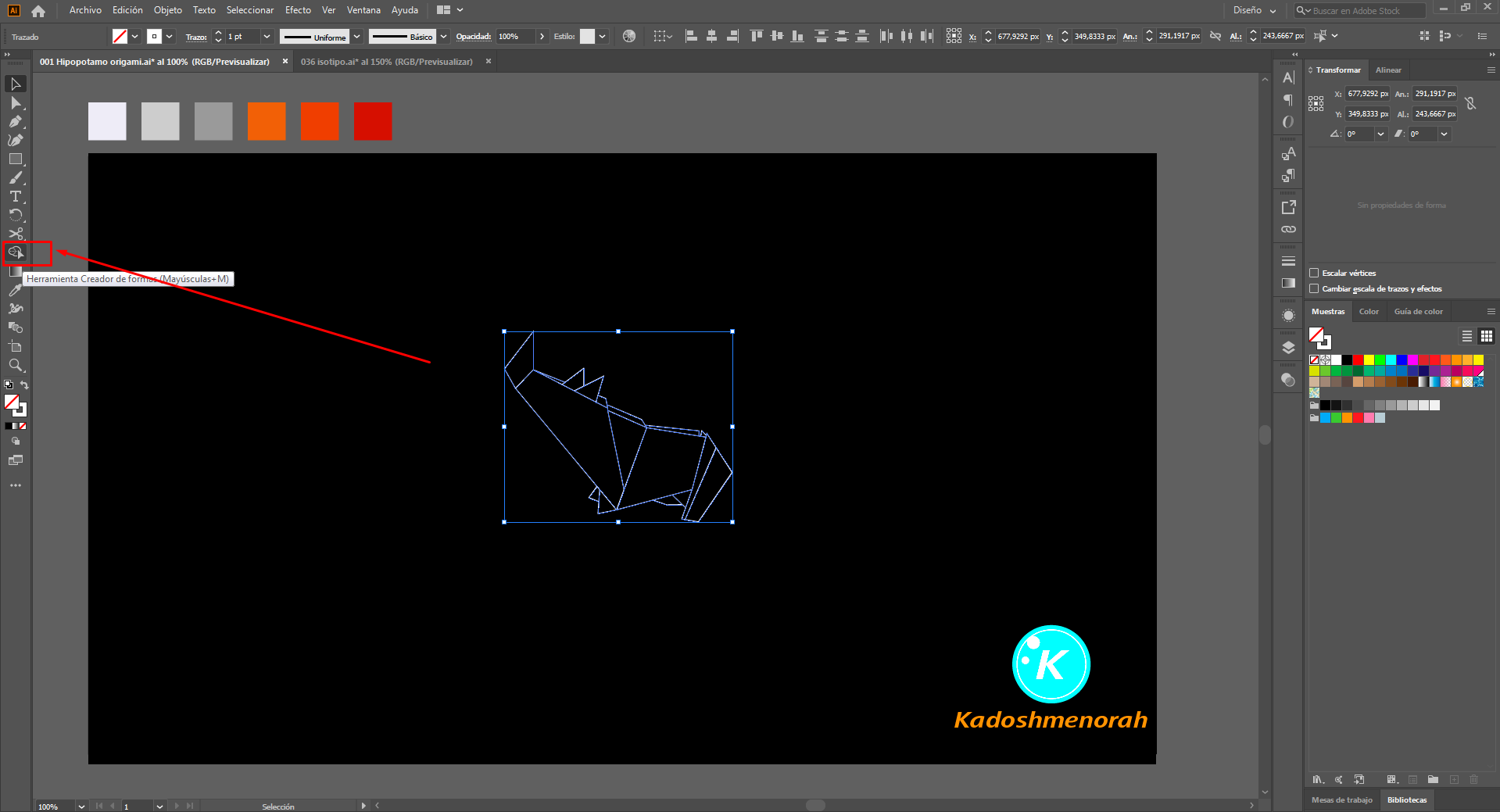
Task: Open the stroke weight dropdown
Action: [x=267, y=36]
